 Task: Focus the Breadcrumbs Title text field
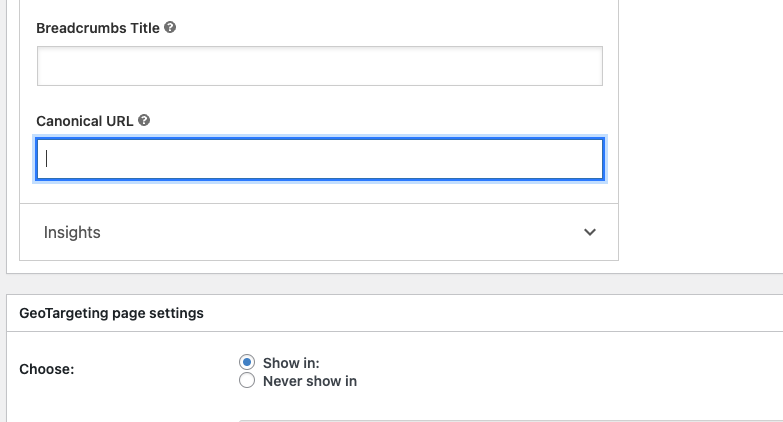[319, 66]
